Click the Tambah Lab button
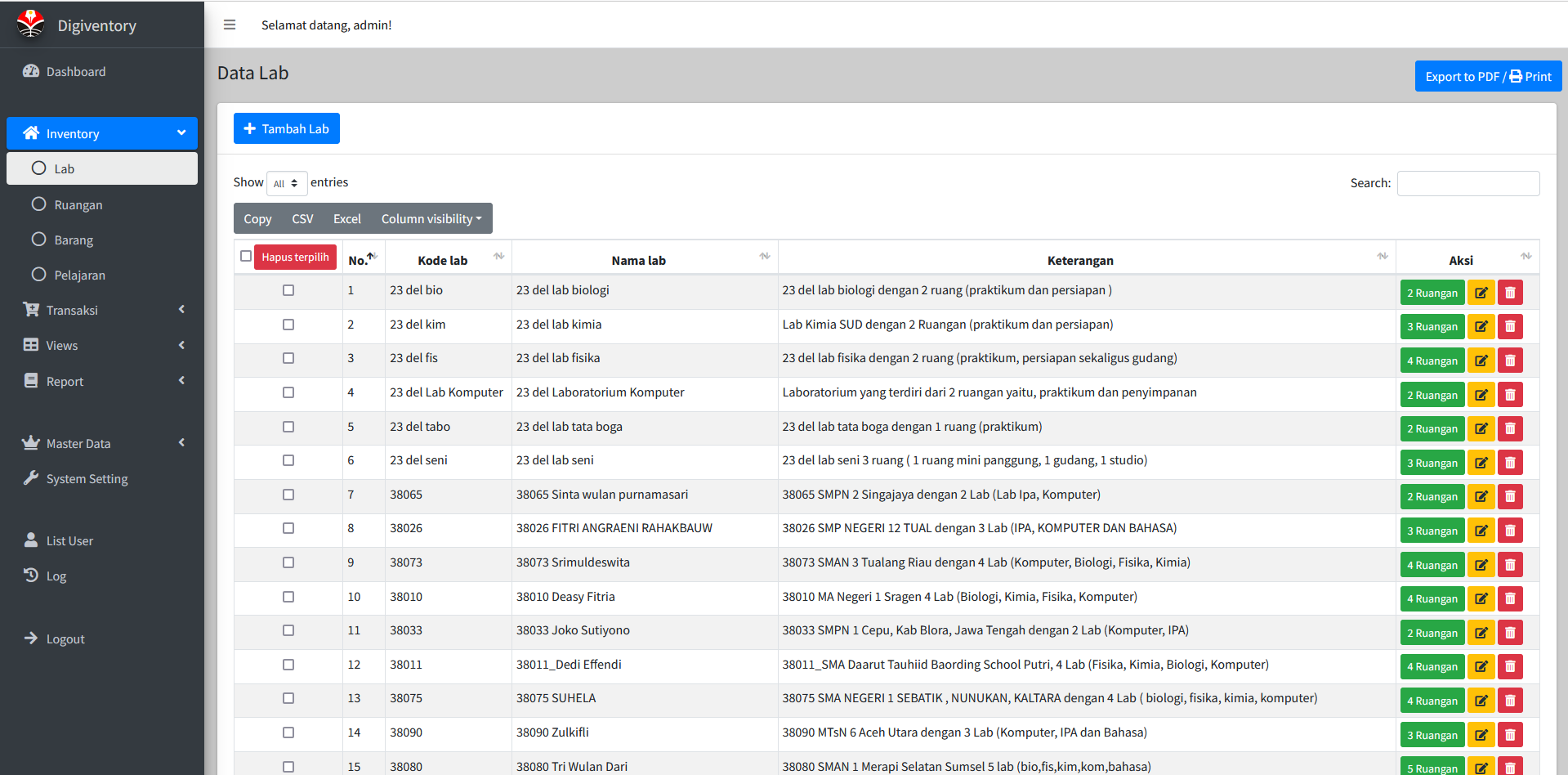Viewport: 1568px width, 775px height. coord(287,128)
